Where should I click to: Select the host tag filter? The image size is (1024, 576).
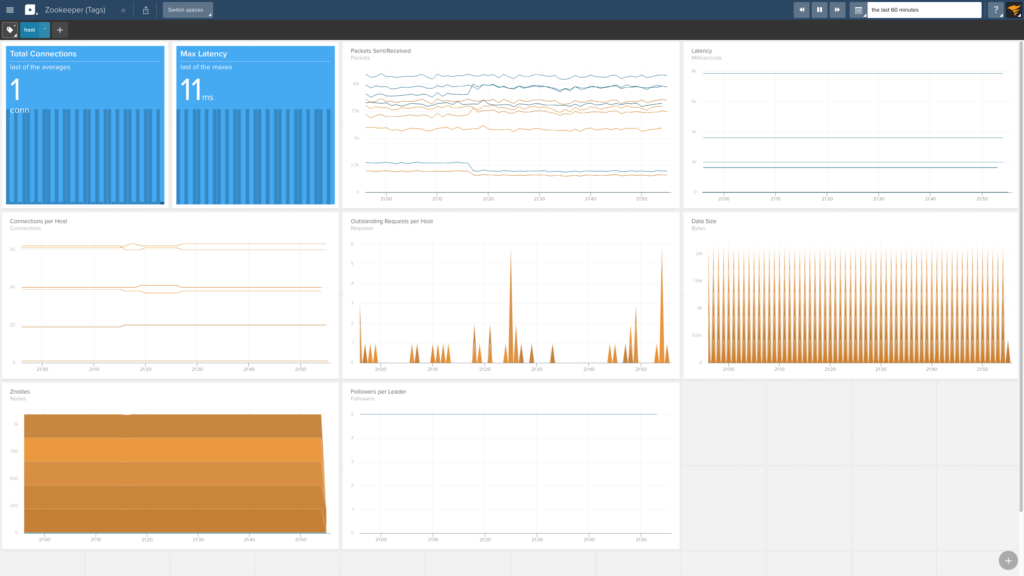(30, 30)
